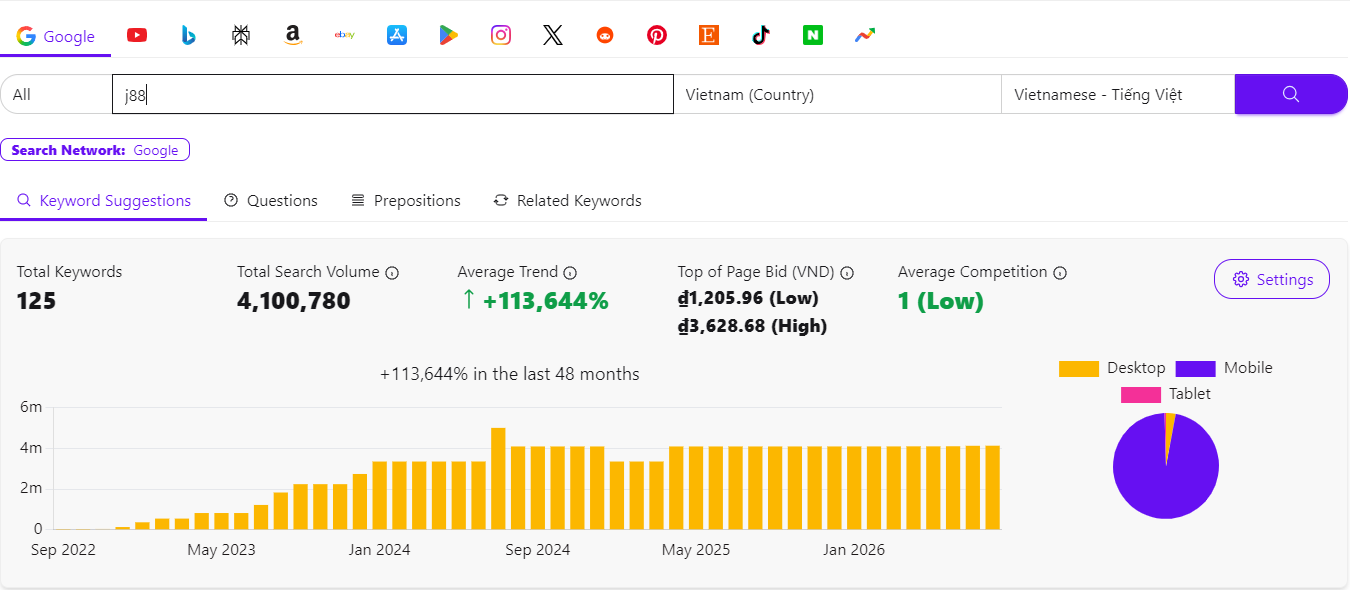The height and width of the screenshot is (590, 1350).
Task: Toggle the Mobile legend item in chart
Action: point(1224,368)
